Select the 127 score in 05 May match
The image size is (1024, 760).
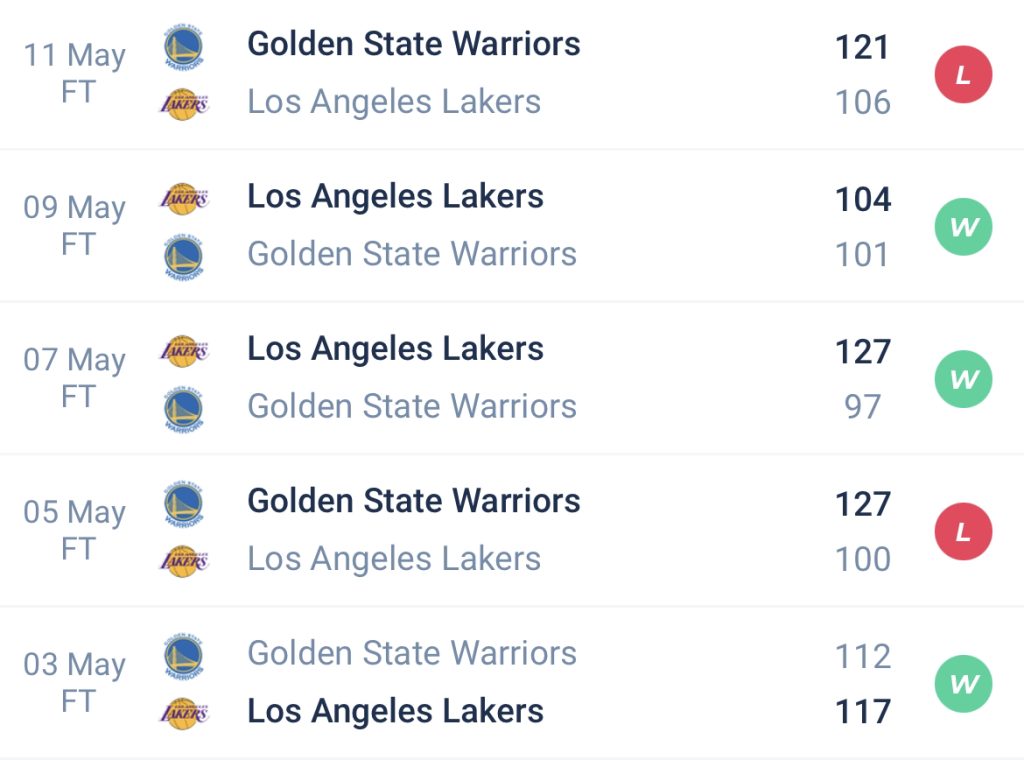tap(863, 504)
